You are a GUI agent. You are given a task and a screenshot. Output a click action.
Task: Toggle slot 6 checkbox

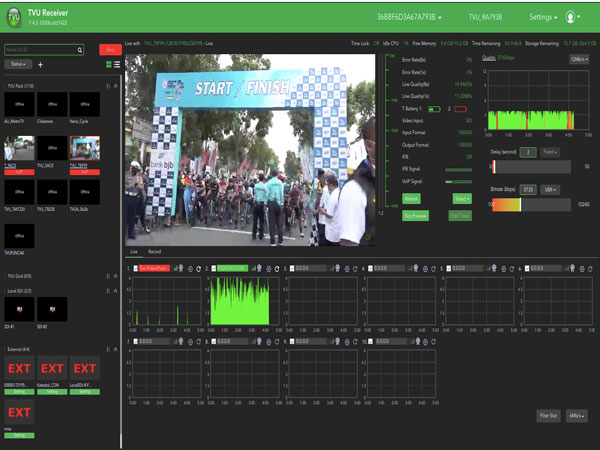527,269
